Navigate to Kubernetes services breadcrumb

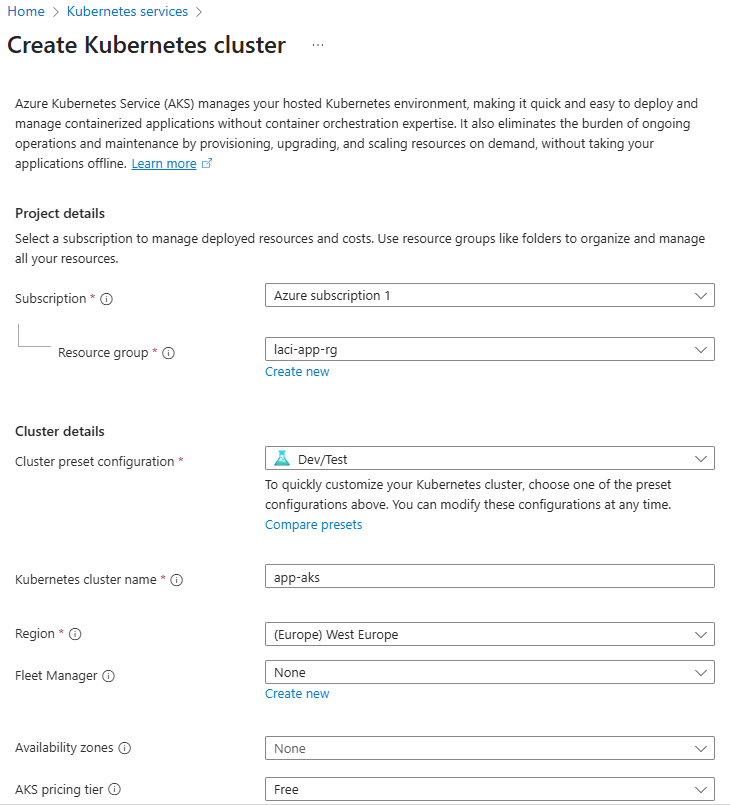(127, 12)
